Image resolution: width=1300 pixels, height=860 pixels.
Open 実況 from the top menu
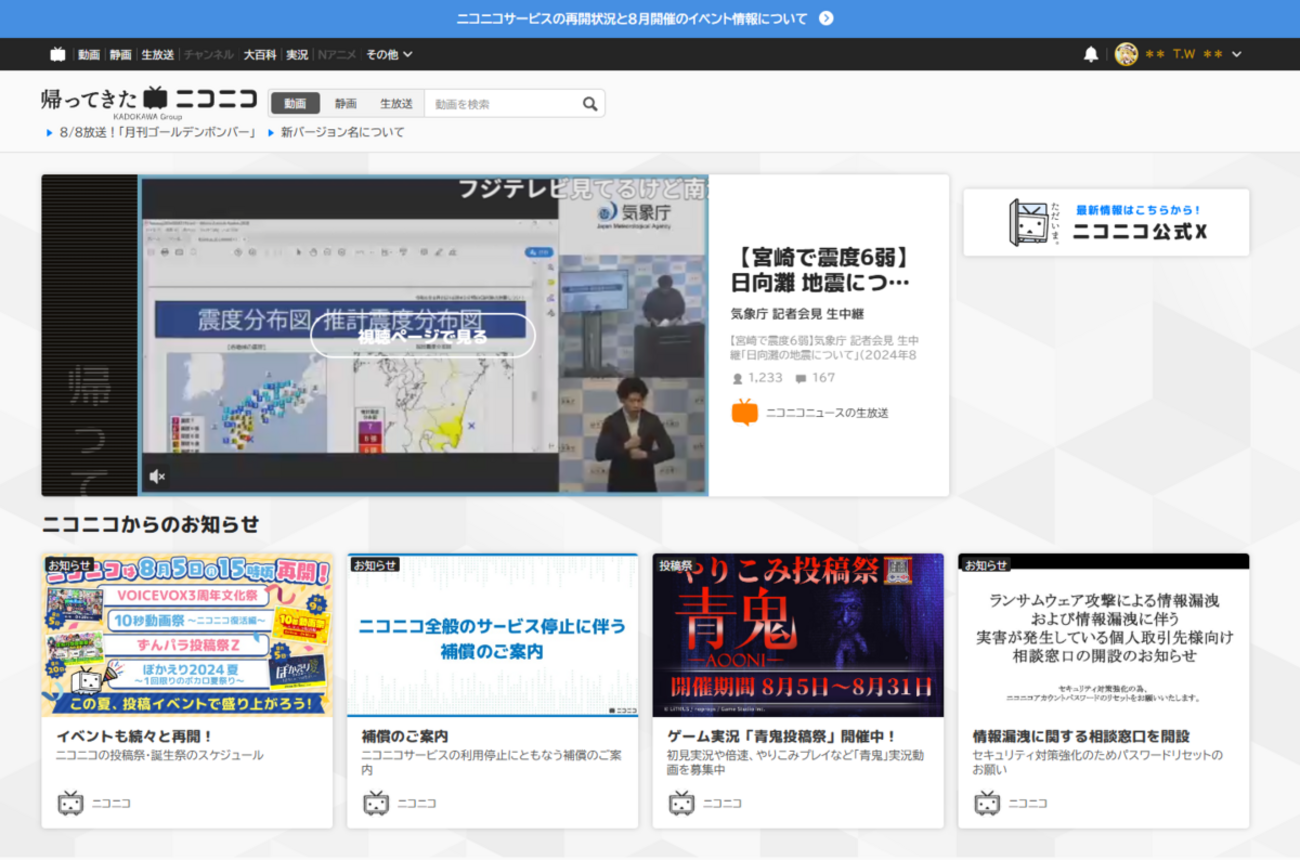pos(296,55)
